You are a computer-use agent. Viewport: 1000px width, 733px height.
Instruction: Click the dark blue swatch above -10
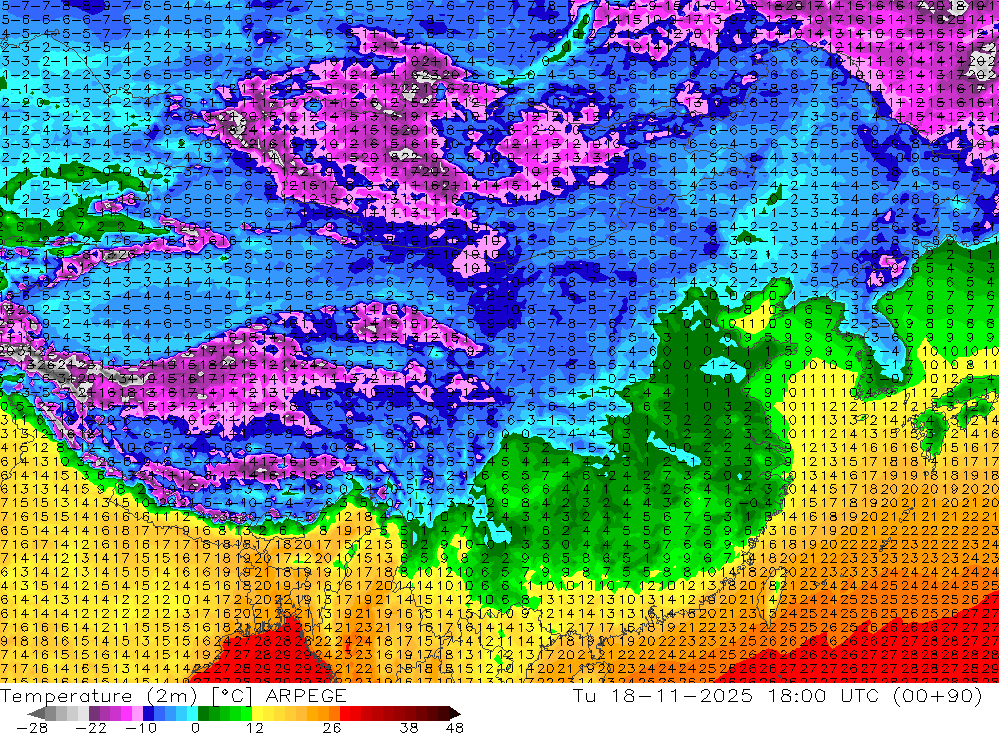(148, 713)
